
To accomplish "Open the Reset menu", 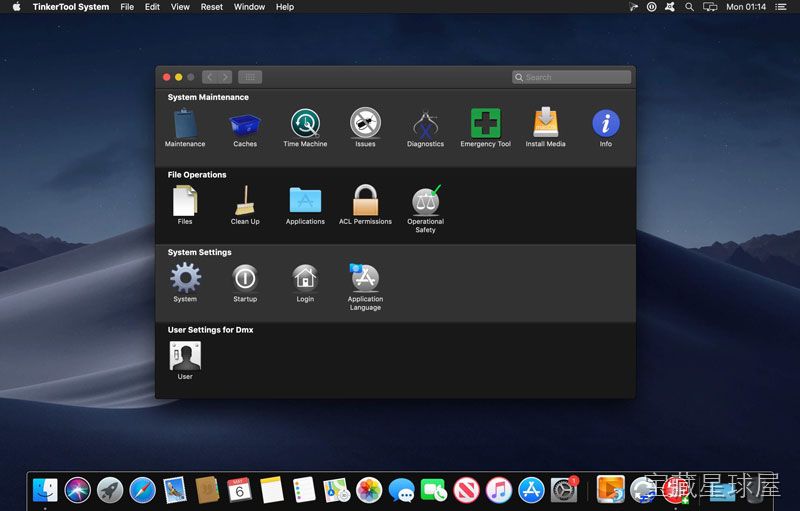I will click(212, 7).
